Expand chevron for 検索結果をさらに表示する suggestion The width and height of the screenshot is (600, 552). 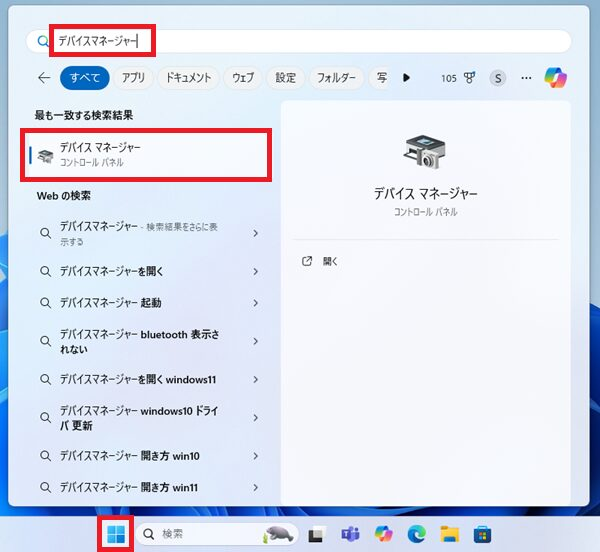click(256, 233)
